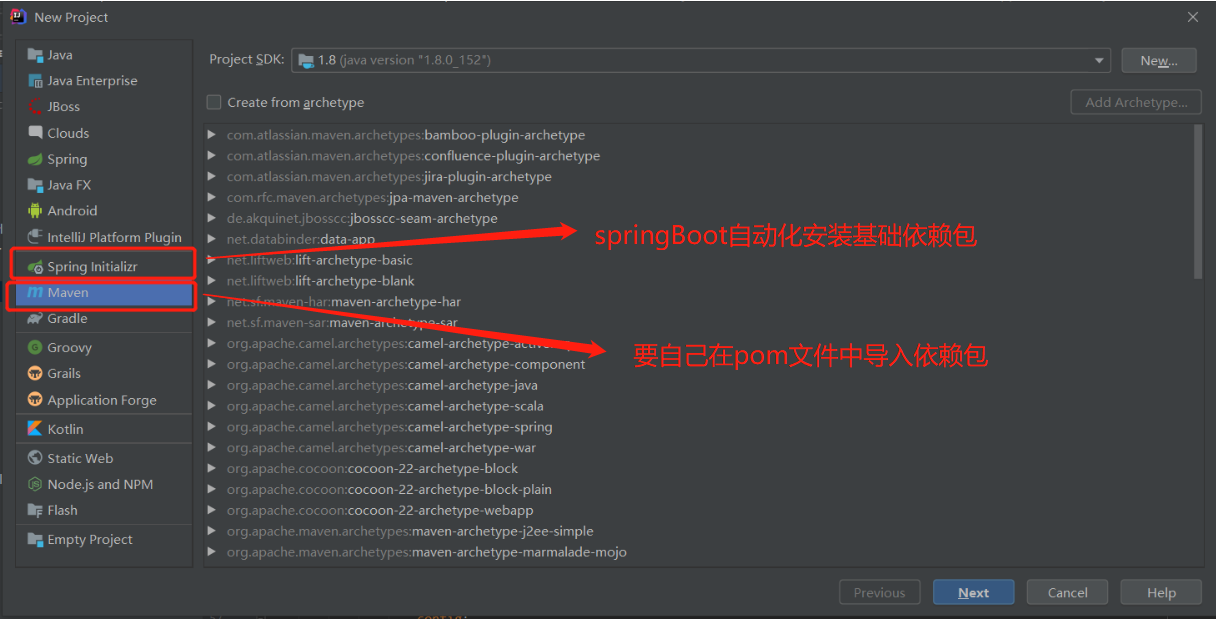Choose the Java Enterprise icon

(x=36, y=81)
